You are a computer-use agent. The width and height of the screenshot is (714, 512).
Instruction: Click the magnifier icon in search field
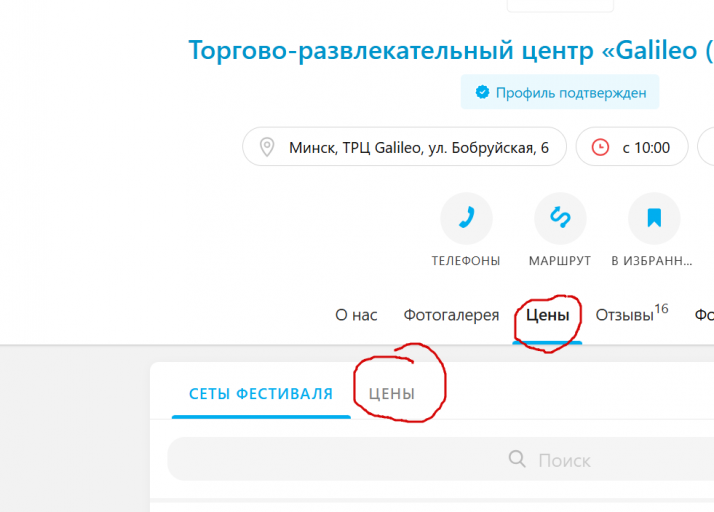(517, 459)
